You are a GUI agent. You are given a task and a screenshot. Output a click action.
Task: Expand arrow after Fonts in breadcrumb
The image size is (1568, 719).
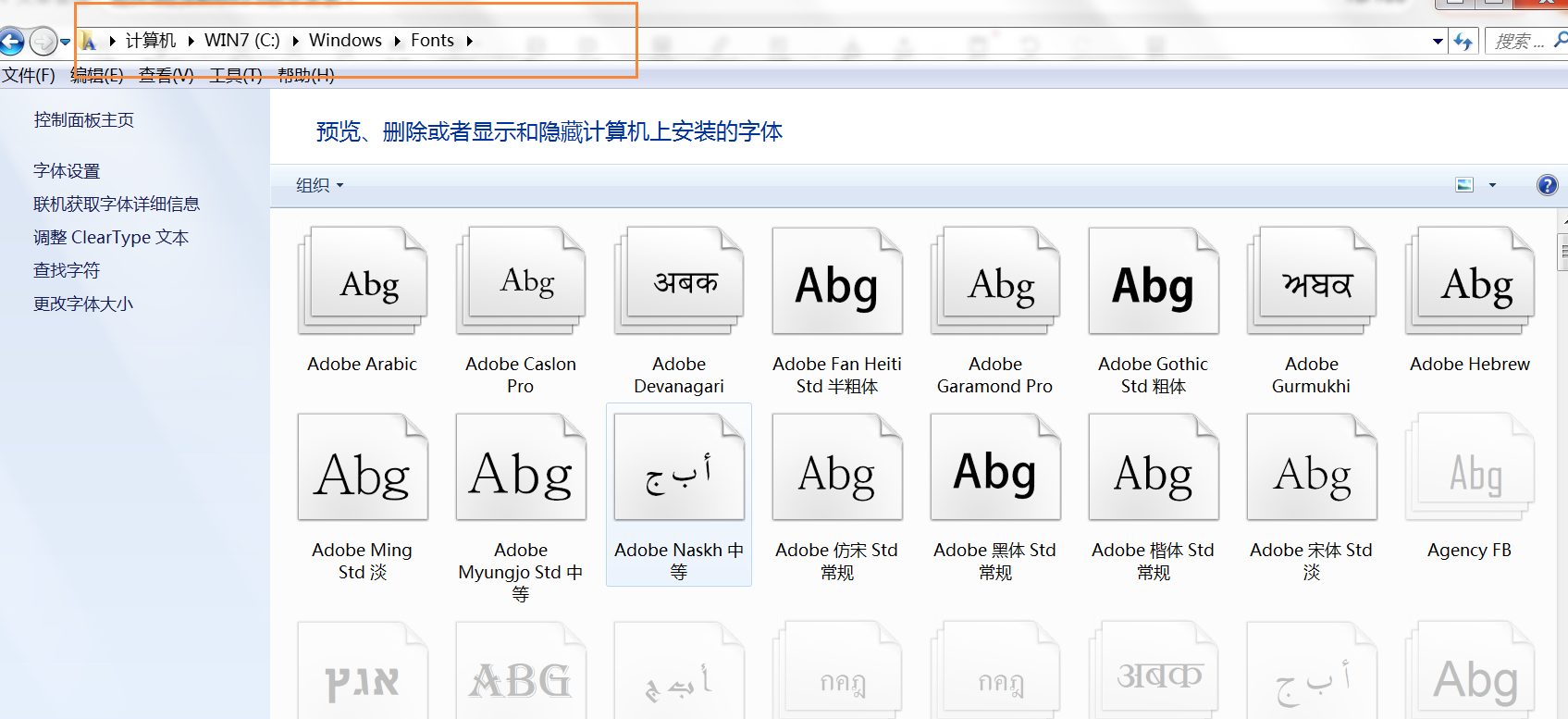[x=469, y=41]
